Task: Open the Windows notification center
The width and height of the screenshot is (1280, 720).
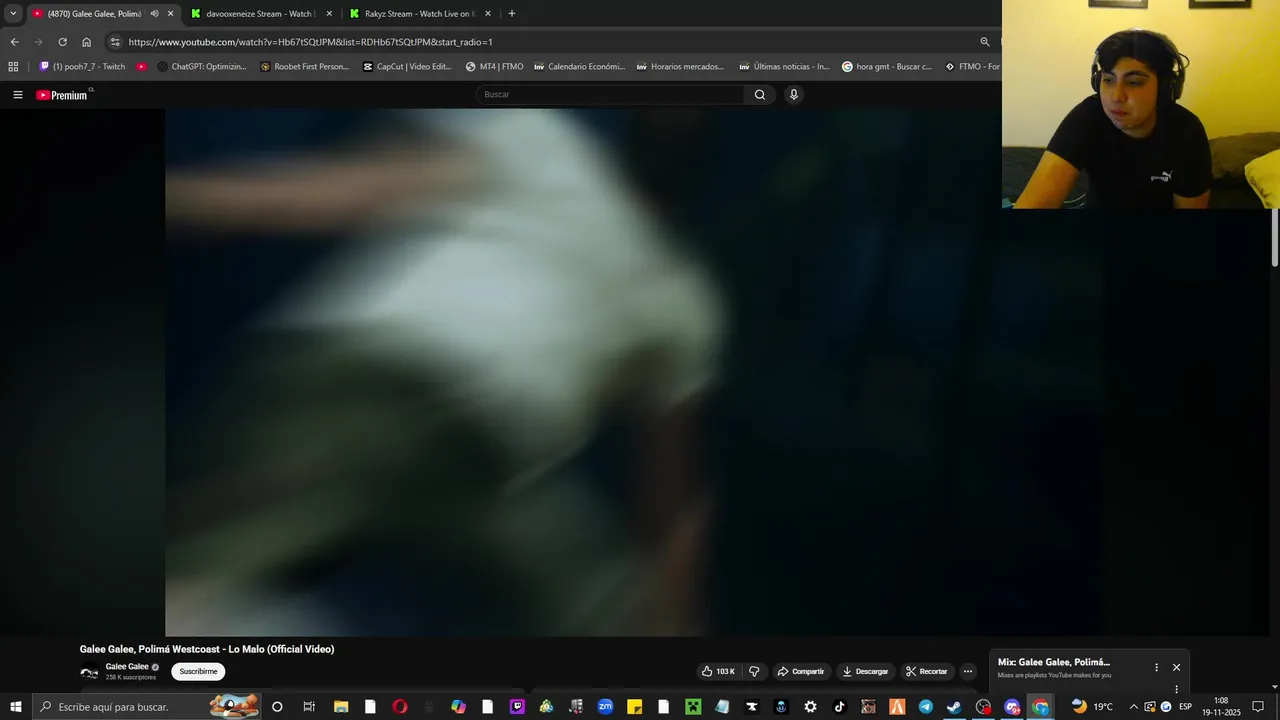Action: (x=1258, y=707)
